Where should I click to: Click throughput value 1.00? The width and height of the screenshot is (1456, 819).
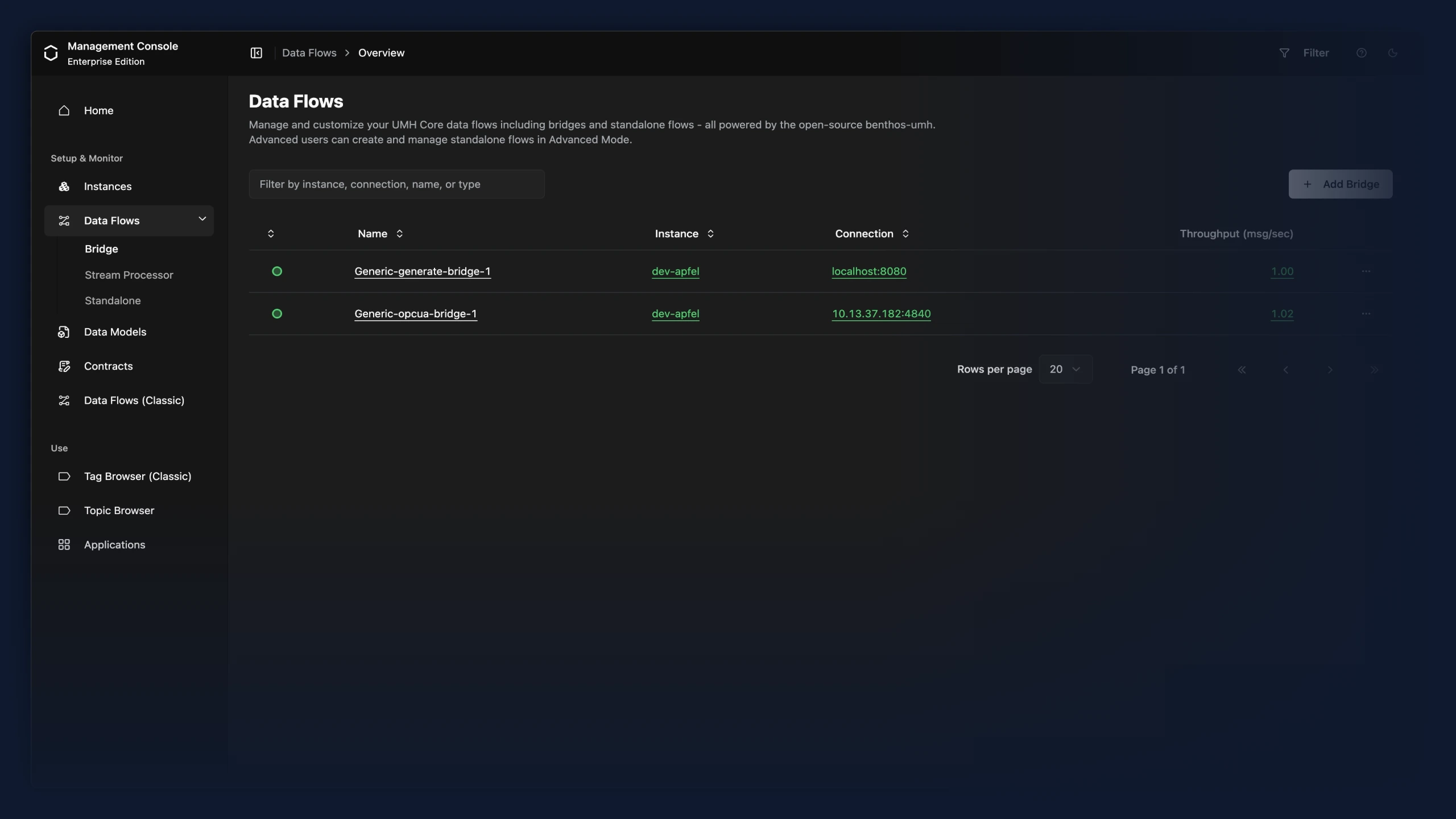pos(1282,271)
